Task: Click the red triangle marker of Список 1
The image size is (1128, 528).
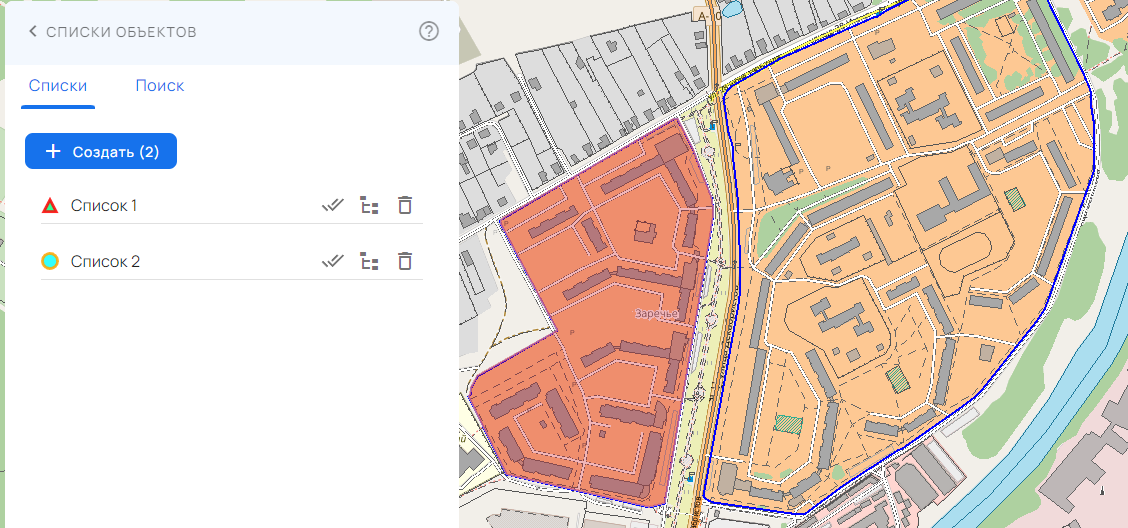Action: point(50,206)
